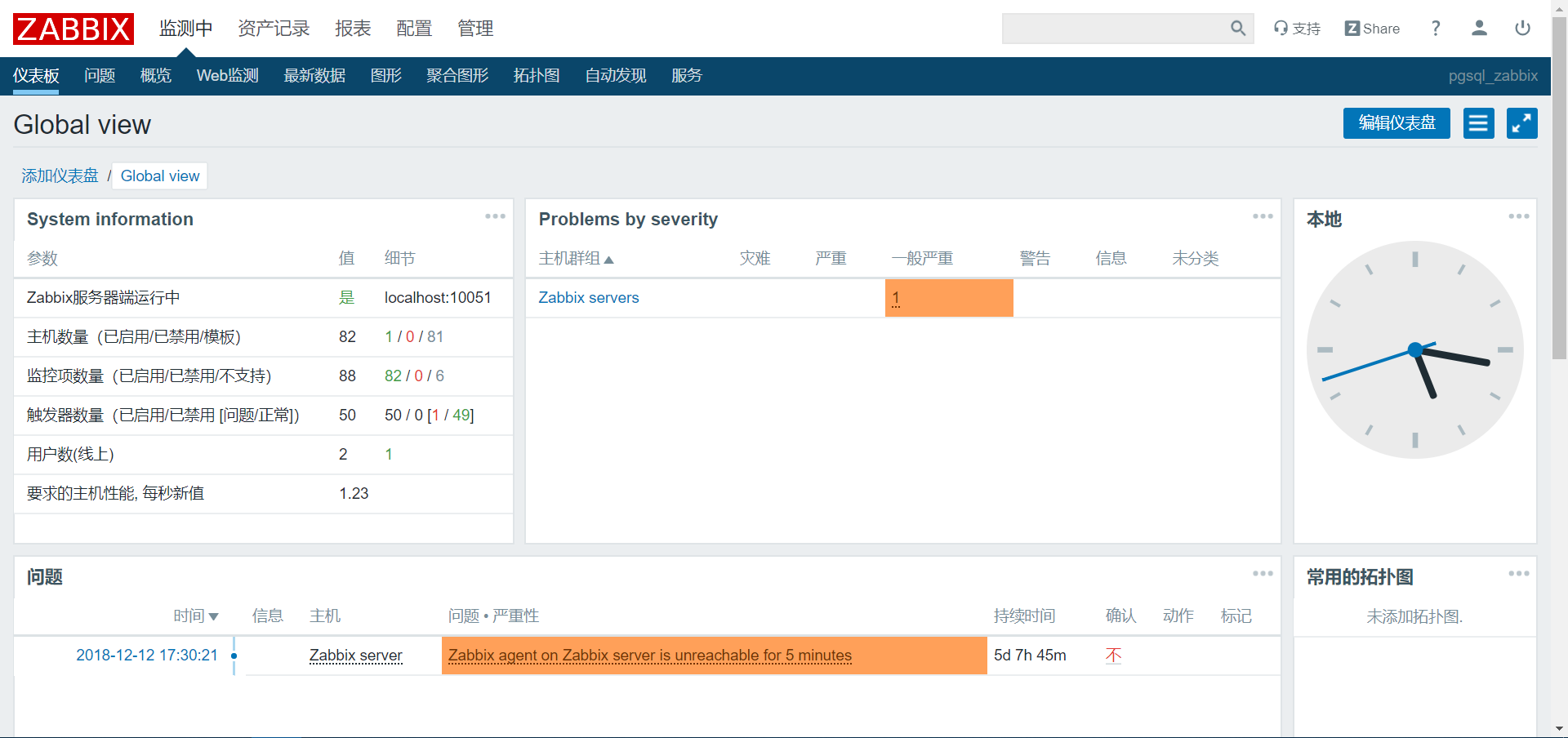1568x738 pixels.
Task: Select the 仪表板 submenu tab
Action: tap(36, 76)
